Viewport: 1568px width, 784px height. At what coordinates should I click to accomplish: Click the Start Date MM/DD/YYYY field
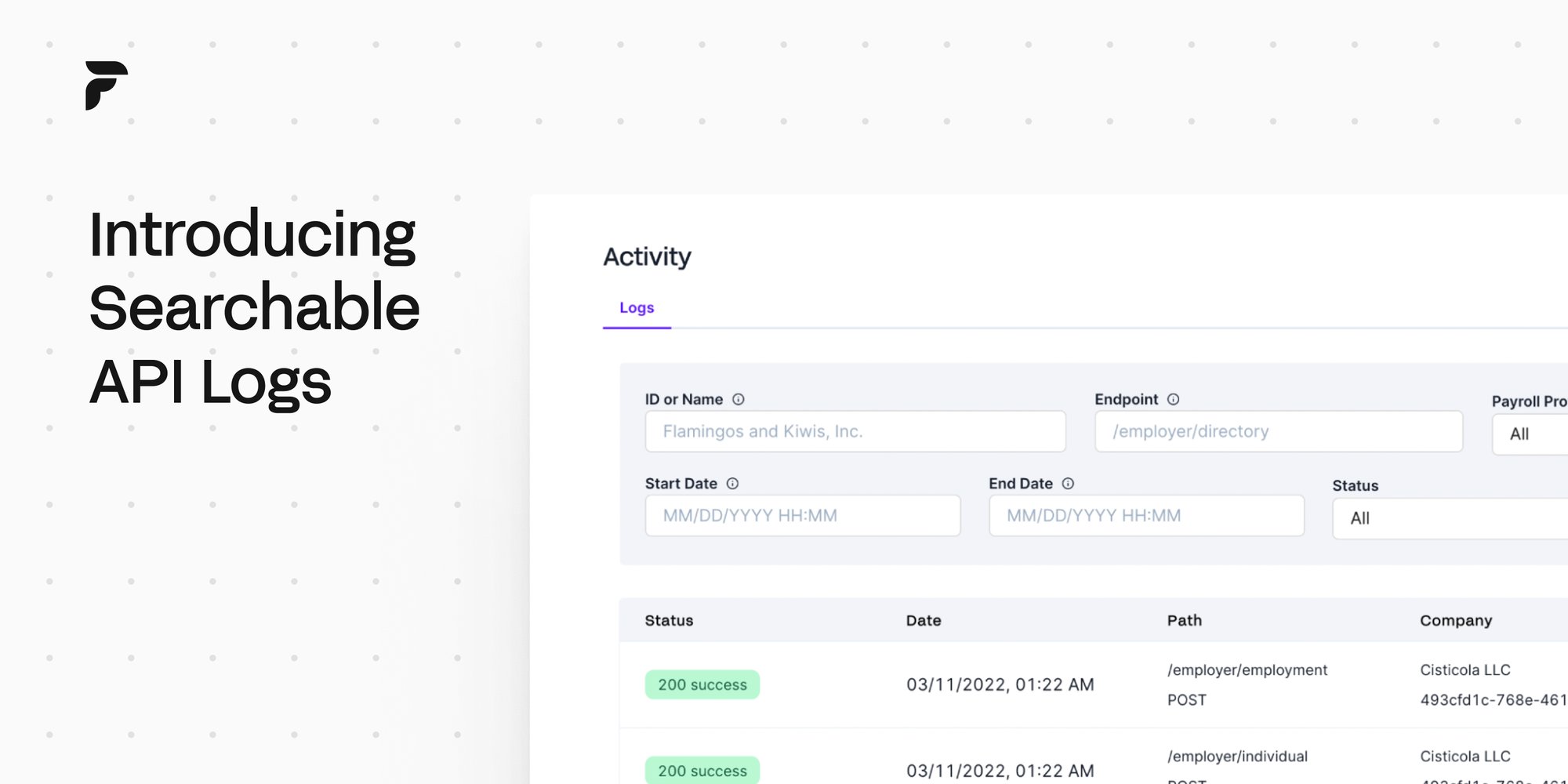(802, 515)
